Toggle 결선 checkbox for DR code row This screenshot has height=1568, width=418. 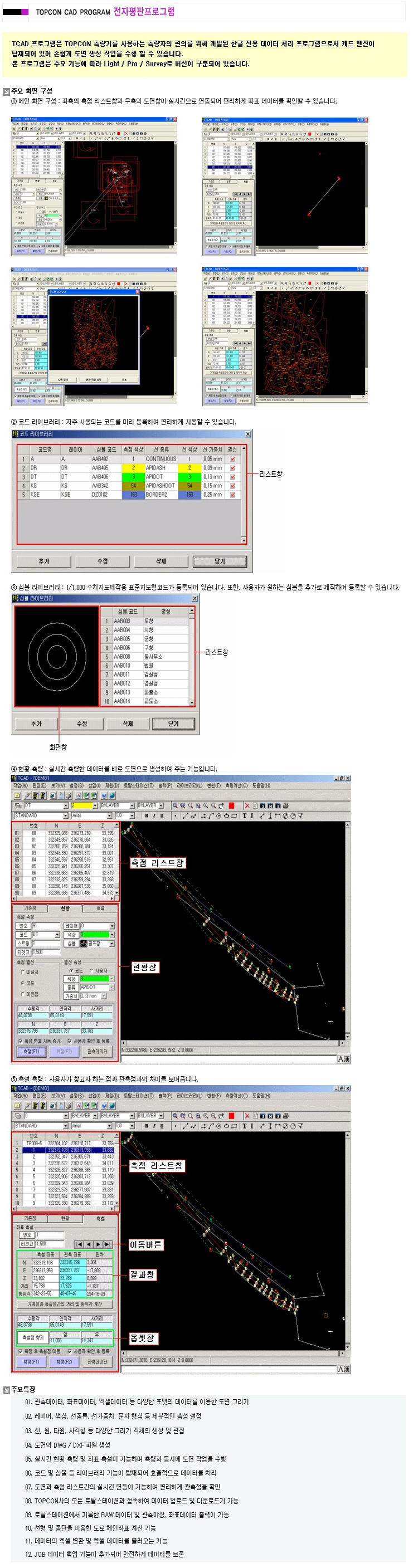click(x=232, y=468)
